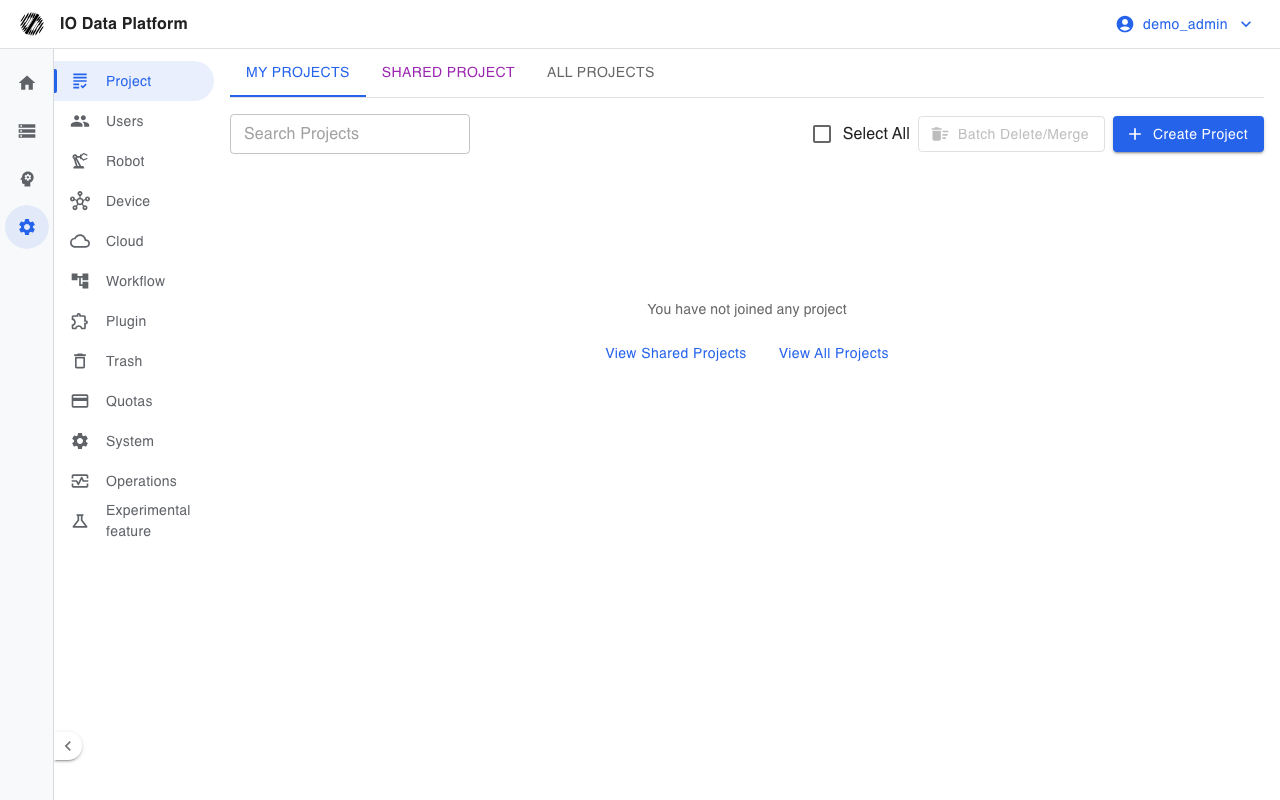Screen dimensions: 1280x800
Task: Select the Project menu label
Action: (129, 81)
